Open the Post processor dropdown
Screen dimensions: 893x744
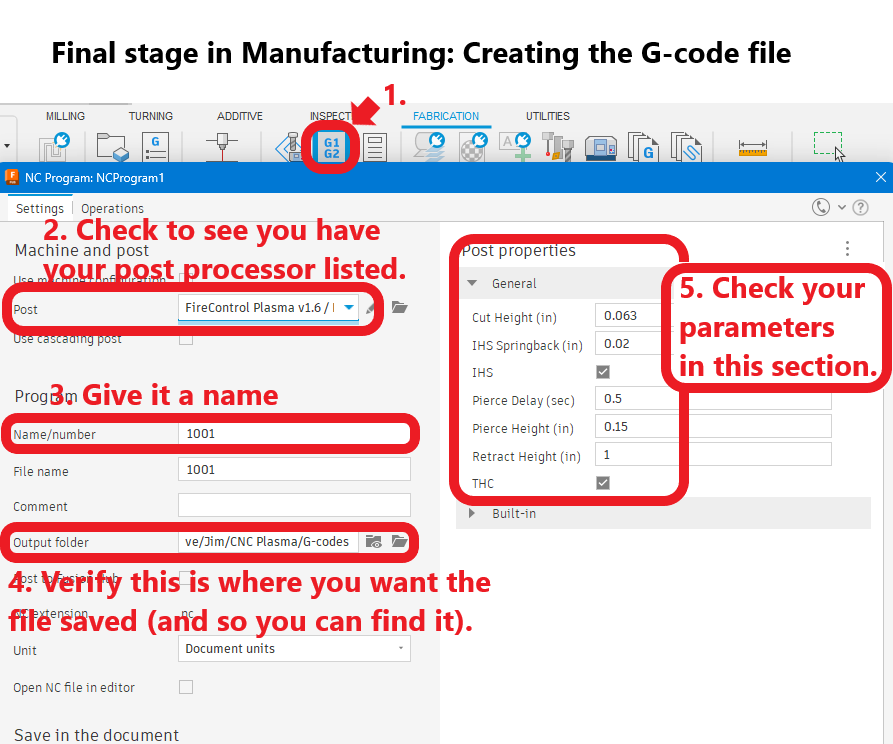348,308
